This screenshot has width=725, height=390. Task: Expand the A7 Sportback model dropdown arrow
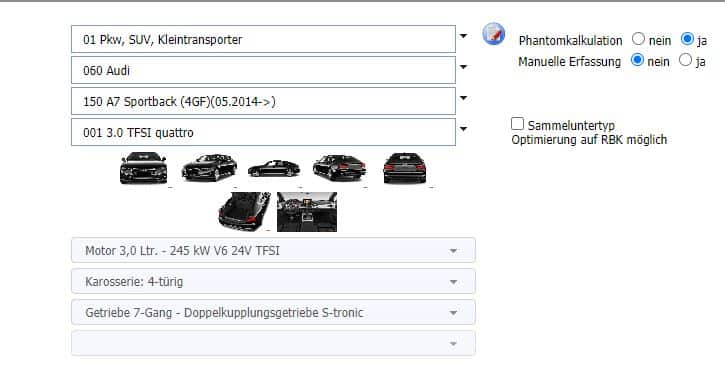[463, 98]
